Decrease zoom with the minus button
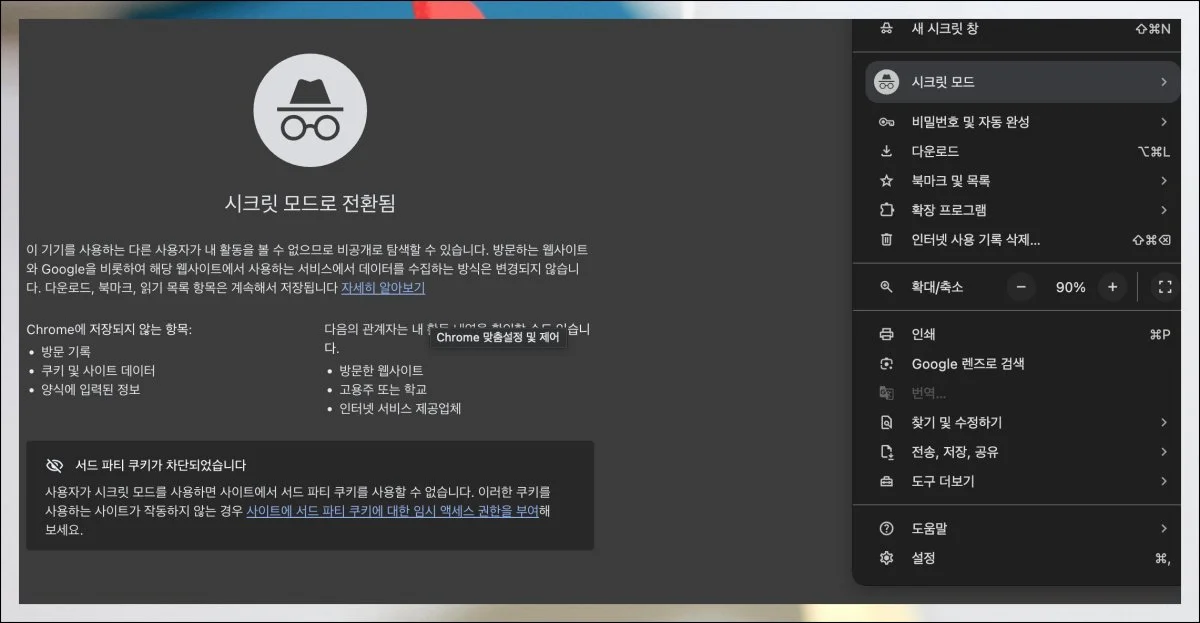 (x=1021, y=287)
